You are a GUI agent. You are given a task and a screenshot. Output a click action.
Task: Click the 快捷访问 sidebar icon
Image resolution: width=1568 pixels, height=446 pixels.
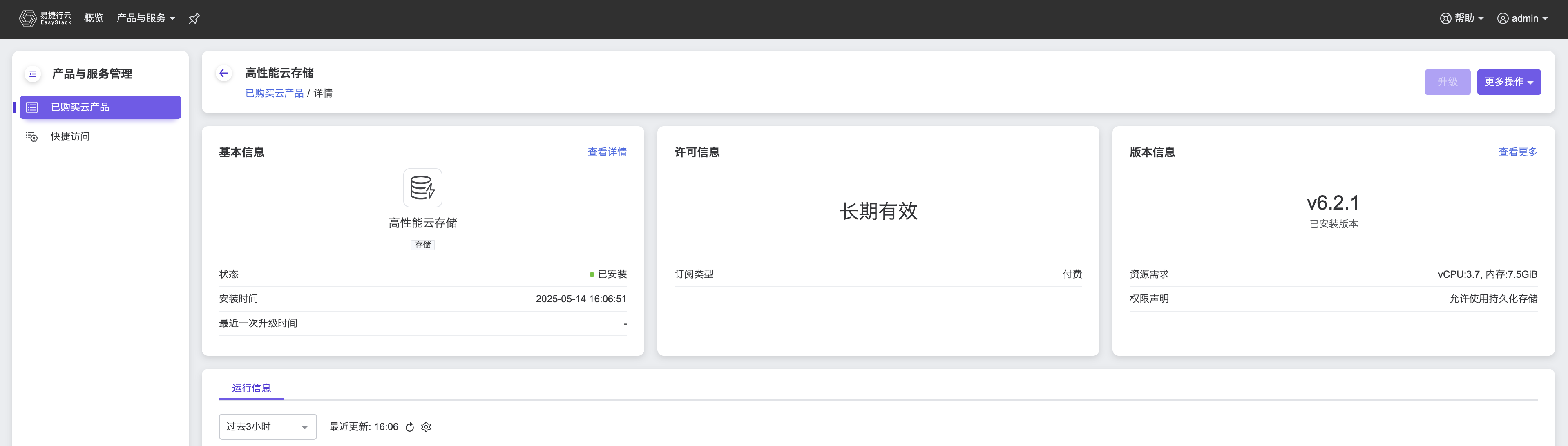click(31, 137)
